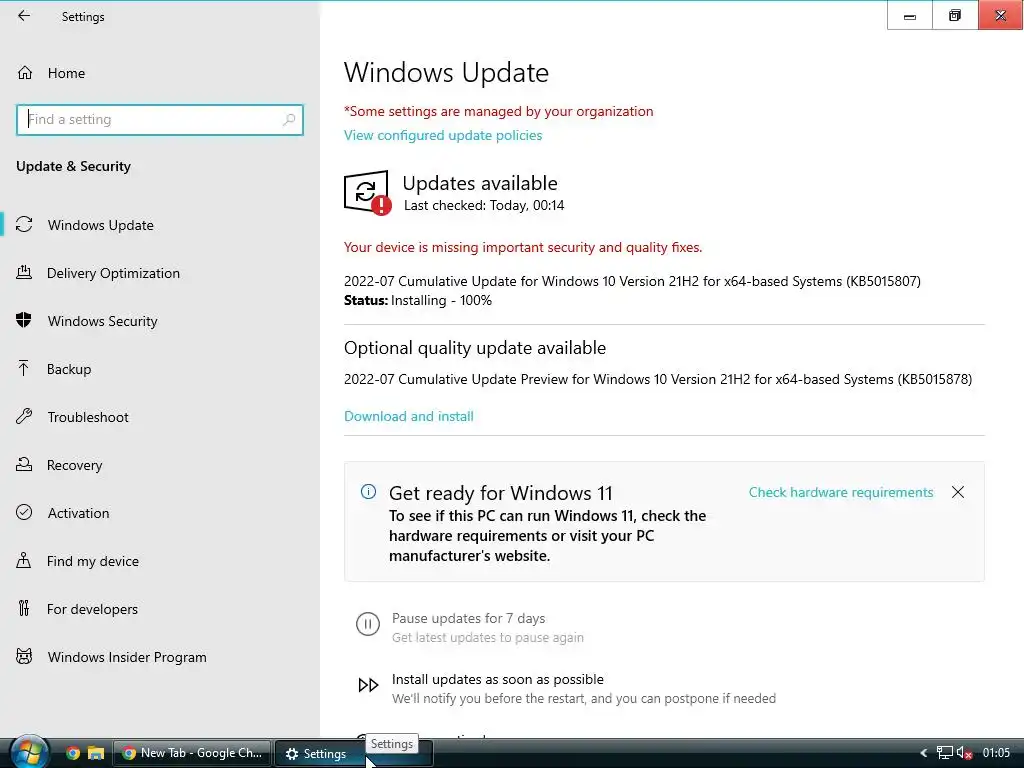Click the KB5015807 cumulative update text

(632, 281)
